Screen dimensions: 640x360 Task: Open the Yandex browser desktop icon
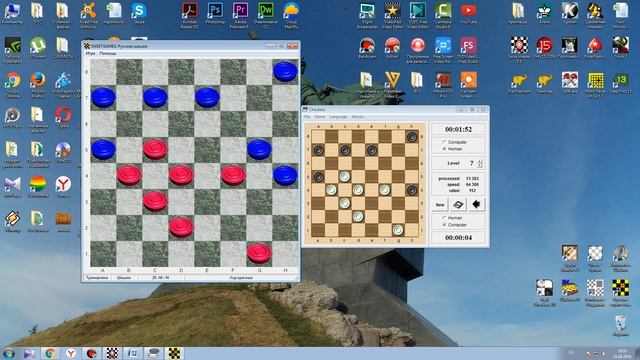63,186
